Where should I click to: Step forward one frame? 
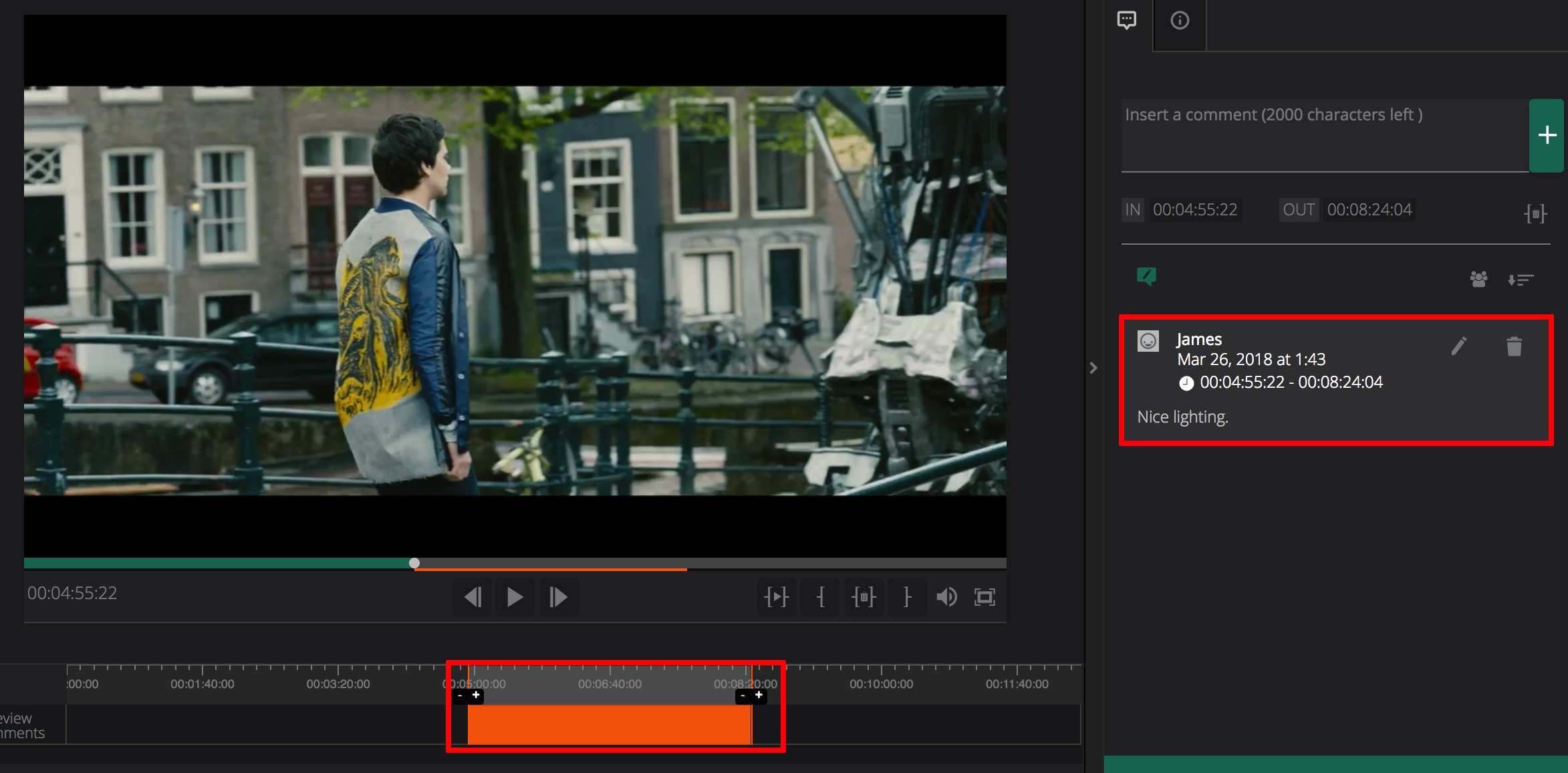coord(558,596)
